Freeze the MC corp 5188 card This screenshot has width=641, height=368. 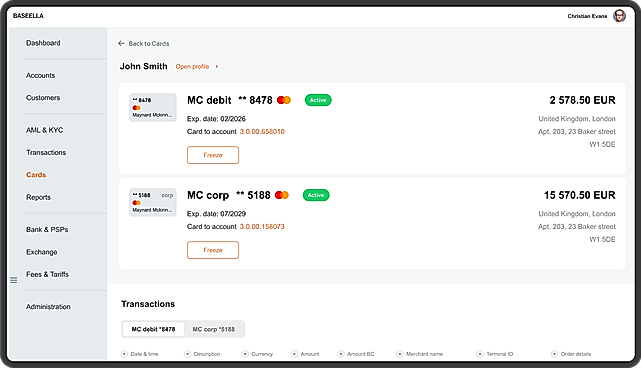213,250
